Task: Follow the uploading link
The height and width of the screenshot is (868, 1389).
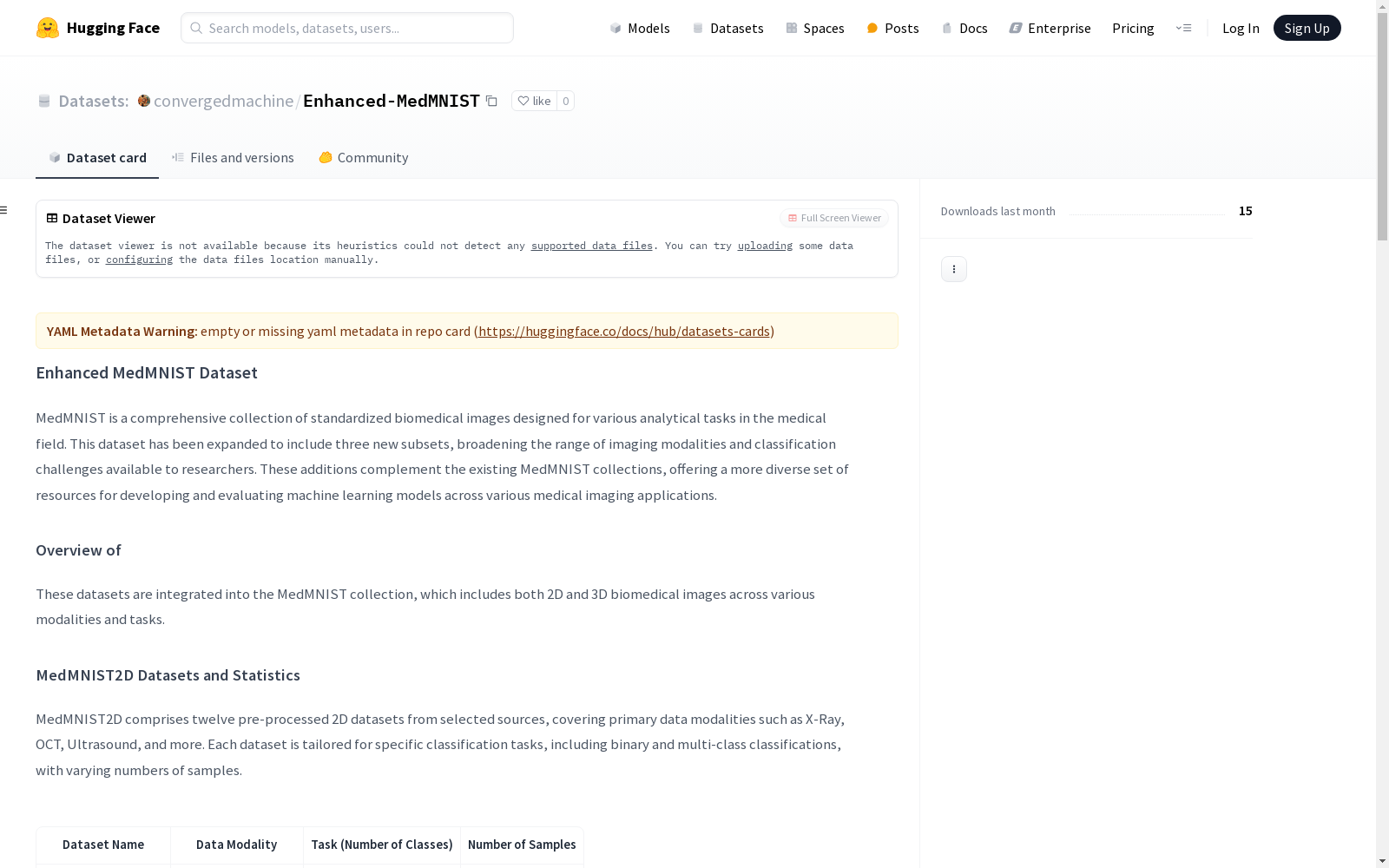Action: pos(765,246)
